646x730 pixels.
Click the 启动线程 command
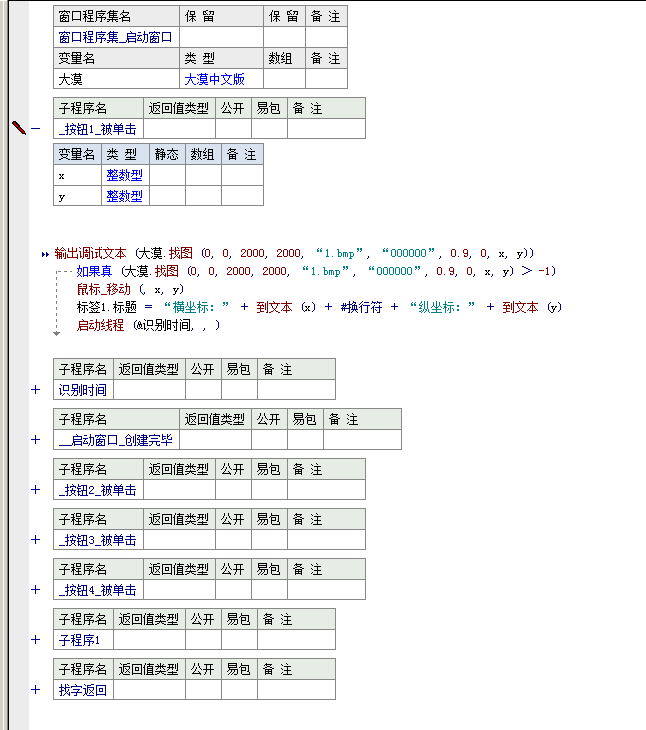[x=100, y=325]
